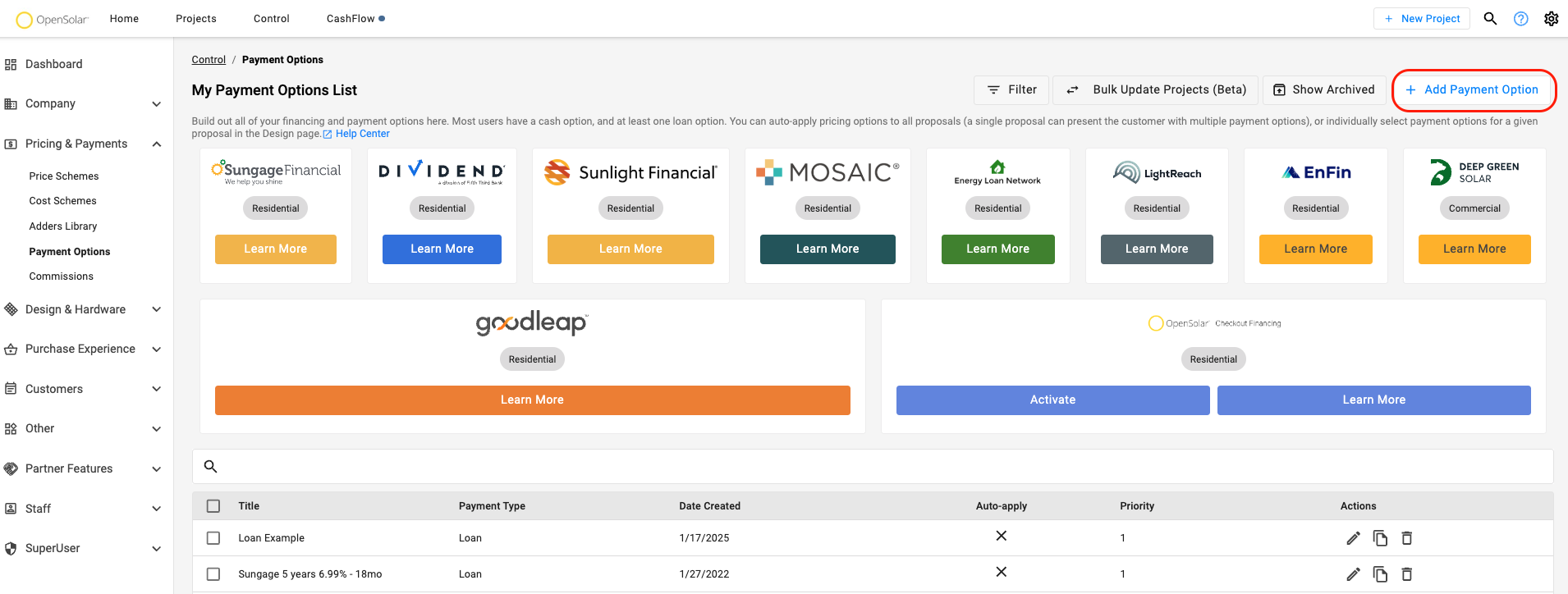Screen dimensions: 1568x594
Task: Delete the Sungage 5 years loan
Action: tap(1406, 574)
